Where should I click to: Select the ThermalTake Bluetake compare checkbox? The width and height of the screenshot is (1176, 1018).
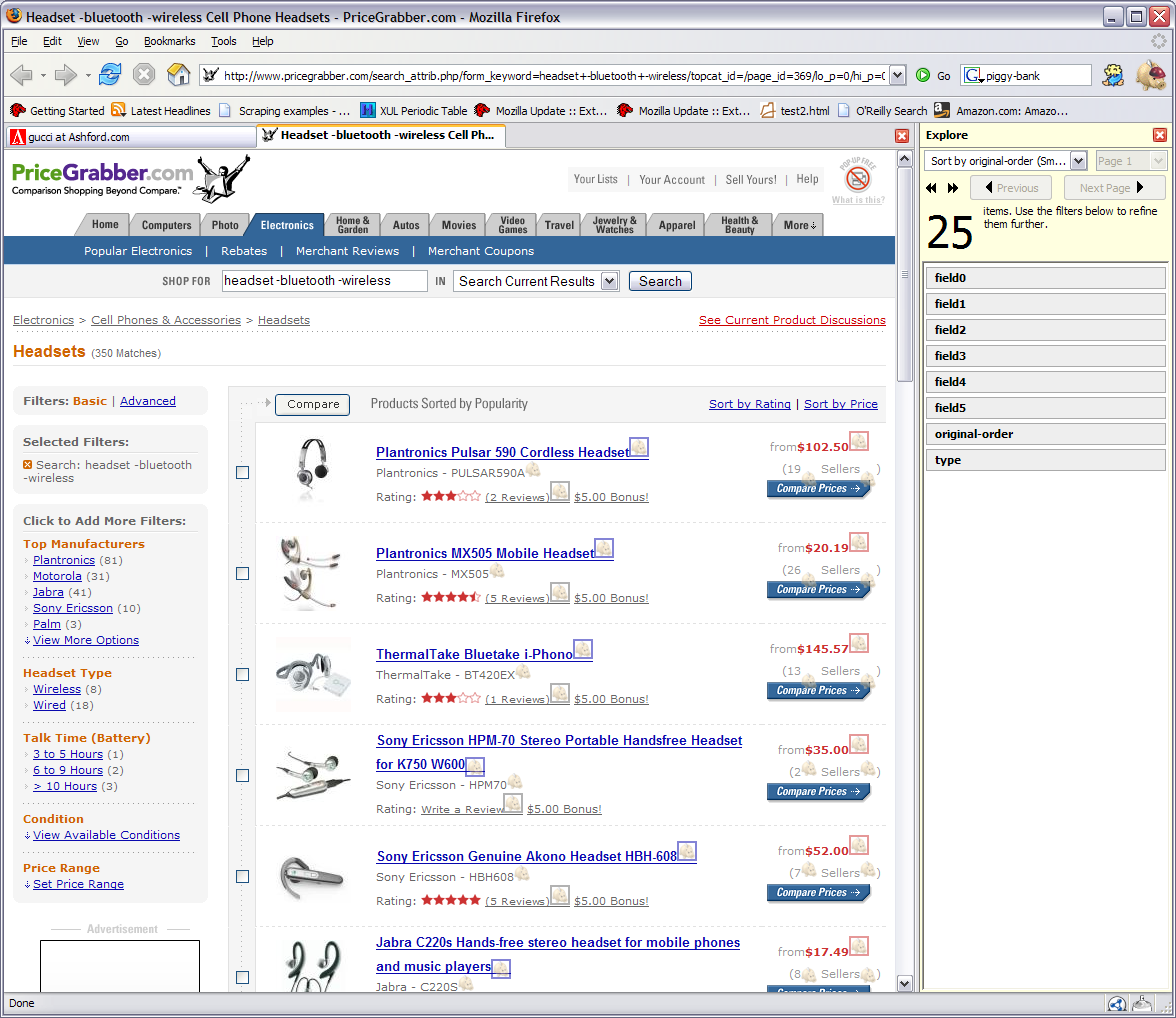coord(242,674)
